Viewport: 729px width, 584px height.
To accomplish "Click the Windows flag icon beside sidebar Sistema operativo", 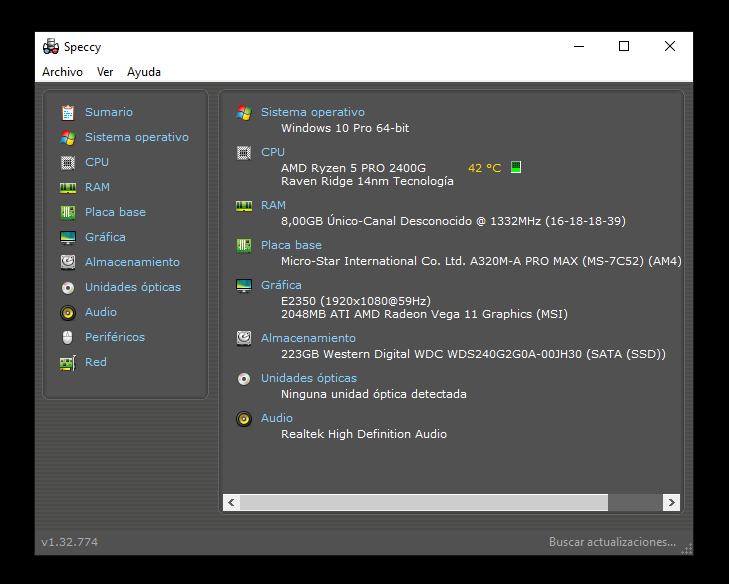I will (68, 137).
